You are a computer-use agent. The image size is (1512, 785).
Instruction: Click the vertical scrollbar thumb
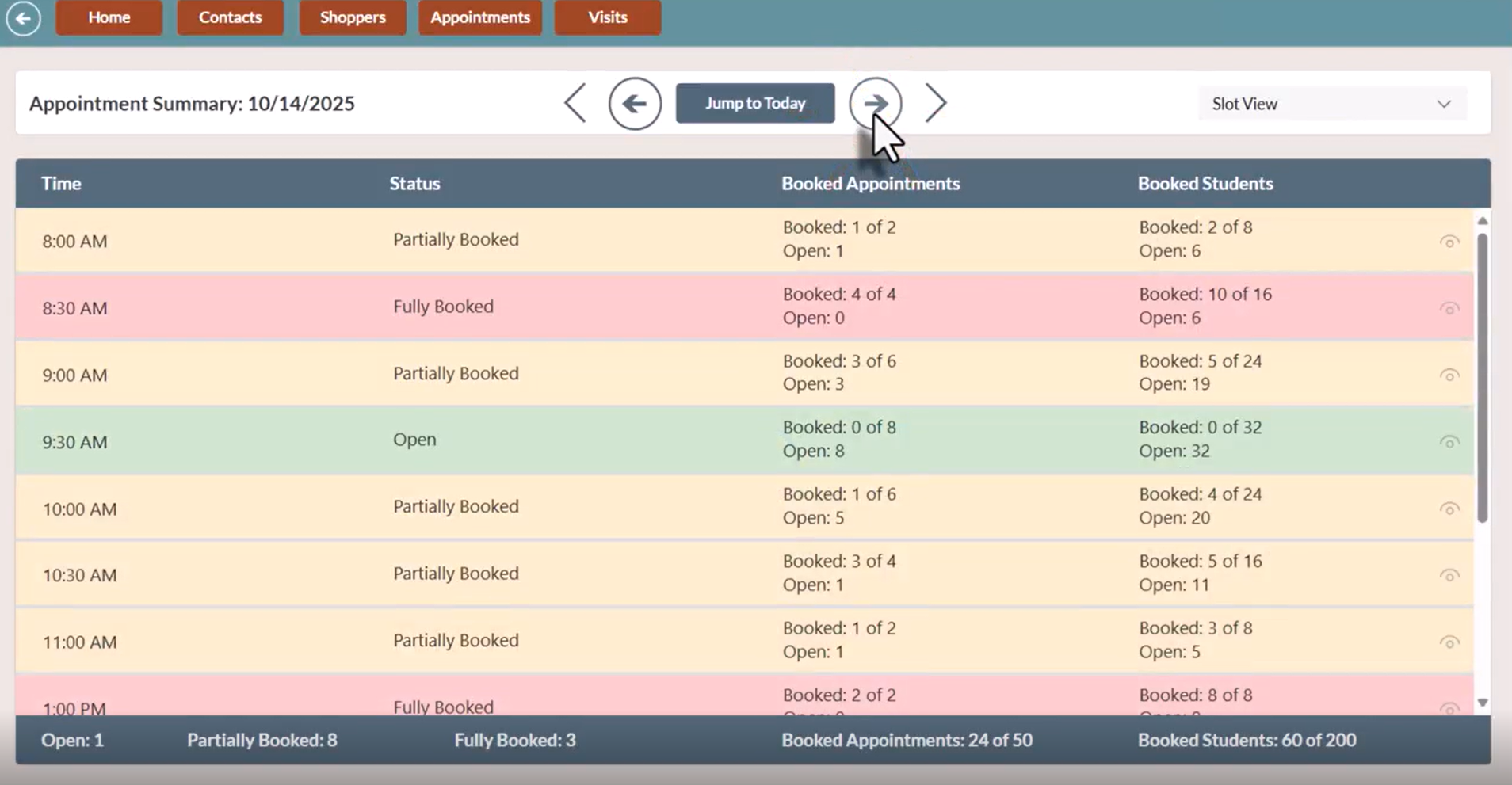[x=1483, y=378]
